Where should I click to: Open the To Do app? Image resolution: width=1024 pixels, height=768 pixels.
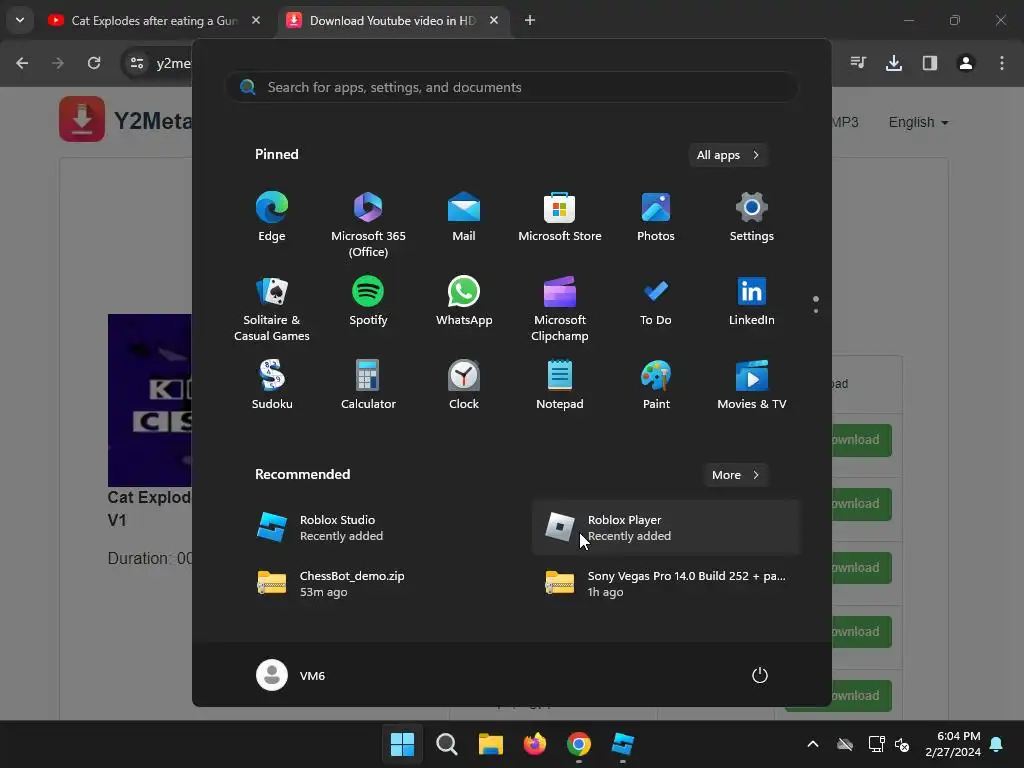pyautogui.click(x=656, y=301)
